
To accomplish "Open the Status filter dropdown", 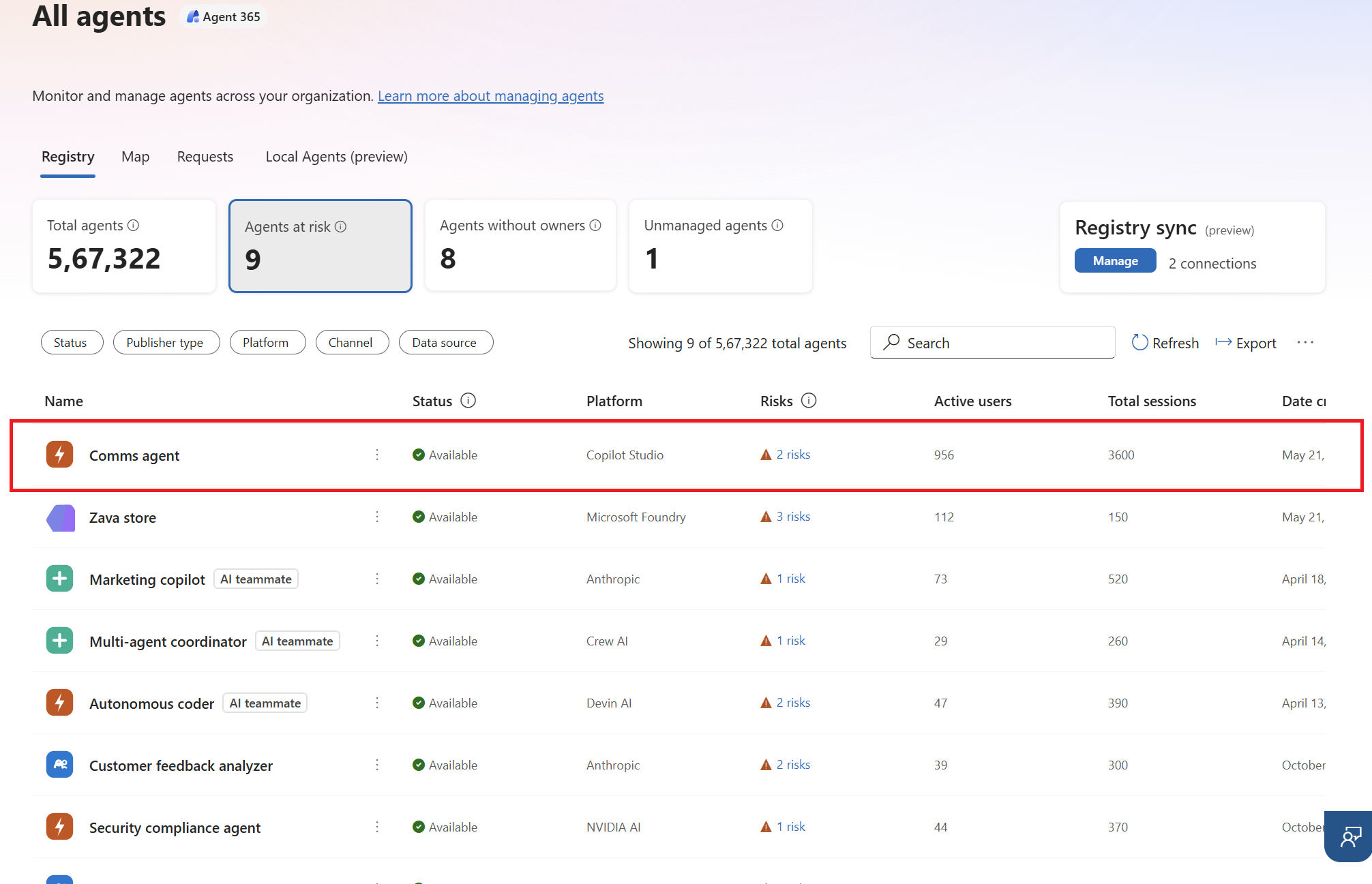I will coord(72,342).
